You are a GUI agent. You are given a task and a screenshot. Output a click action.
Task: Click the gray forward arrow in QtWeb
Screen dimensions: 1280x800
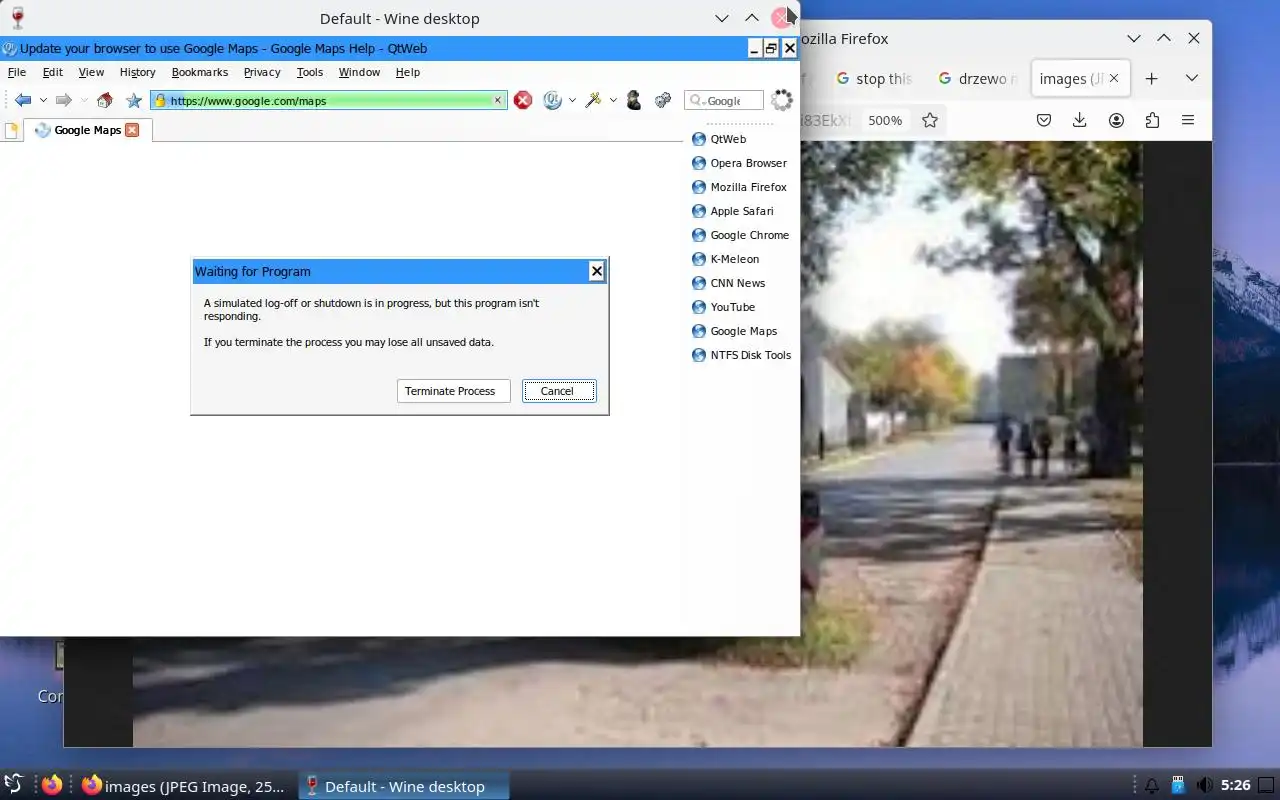click(x=63, y=100)
